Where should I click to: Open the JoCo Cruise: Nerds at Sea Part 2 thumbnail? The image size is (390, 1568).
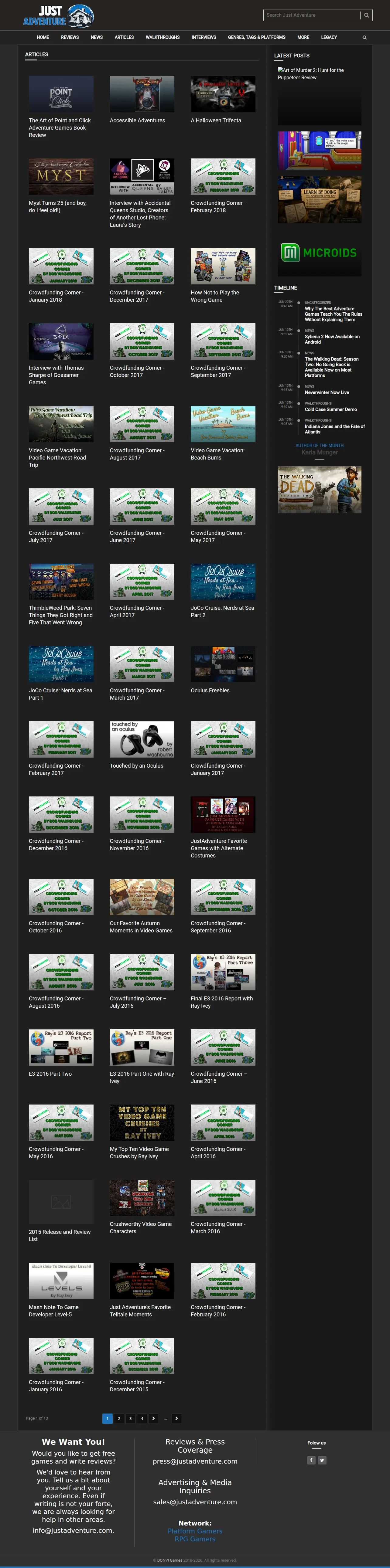point(223,581)
